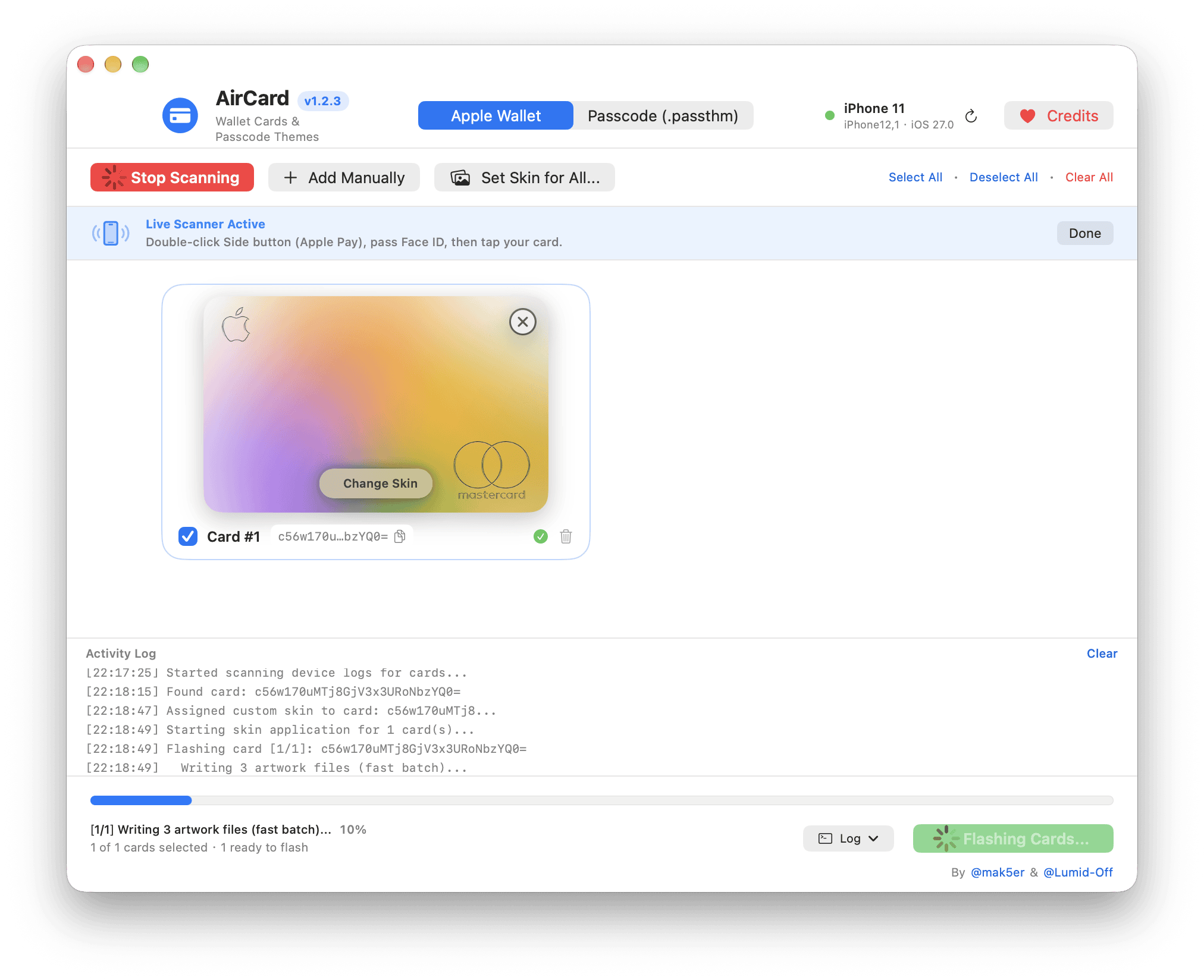Minimize the window with the yellow button
This screenshot has height=980, width=1204.
pos(113,64)
